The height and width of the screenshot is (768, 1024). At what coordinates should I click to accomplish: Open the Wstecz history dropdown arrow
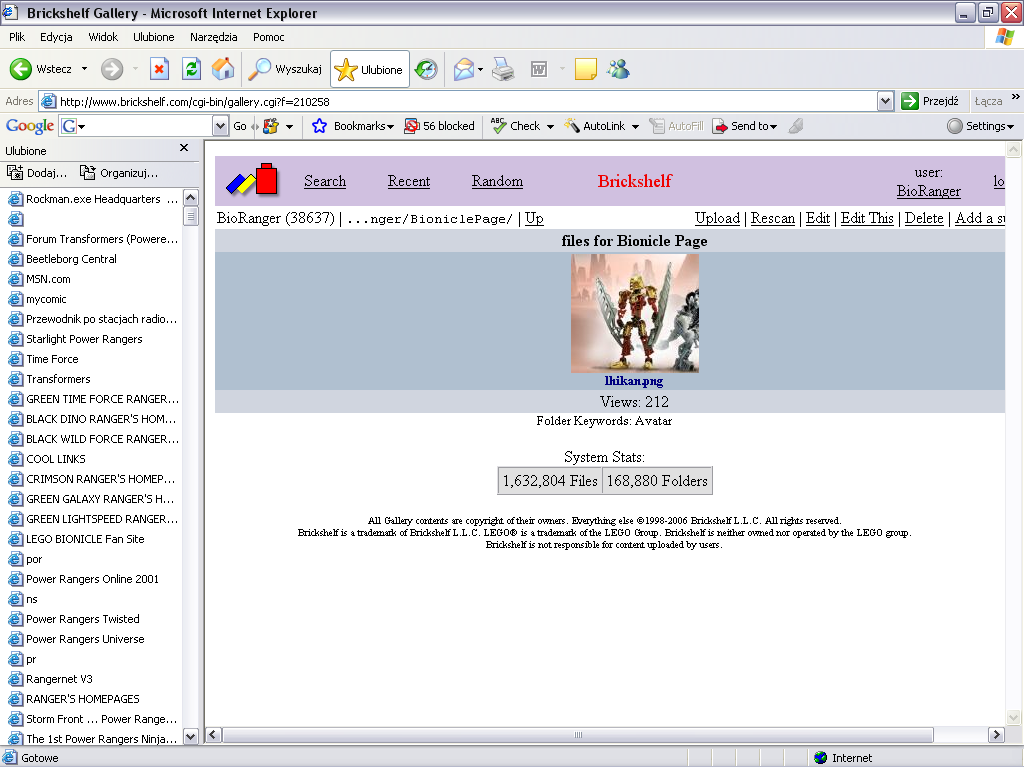click(84, 69)
